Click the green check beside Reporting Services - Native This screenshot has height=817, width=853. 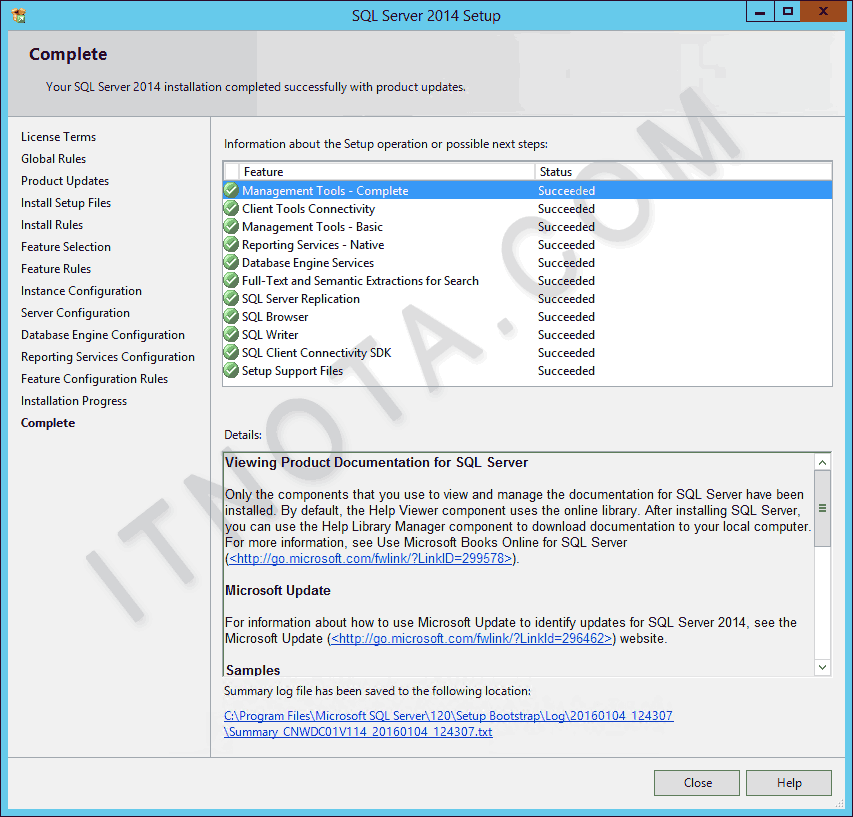pos(231,244)
